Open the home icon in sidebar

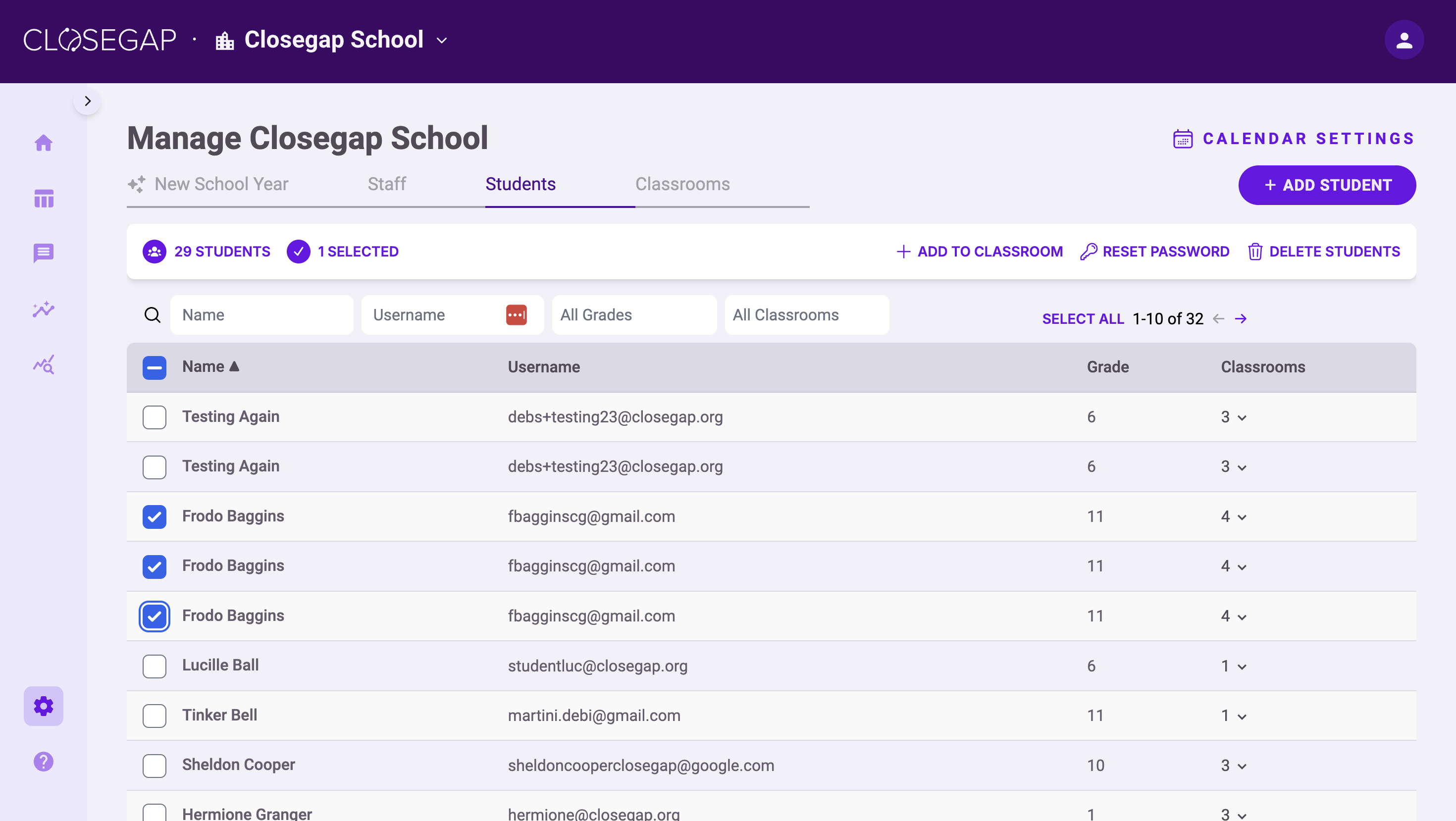pos(44,143)
